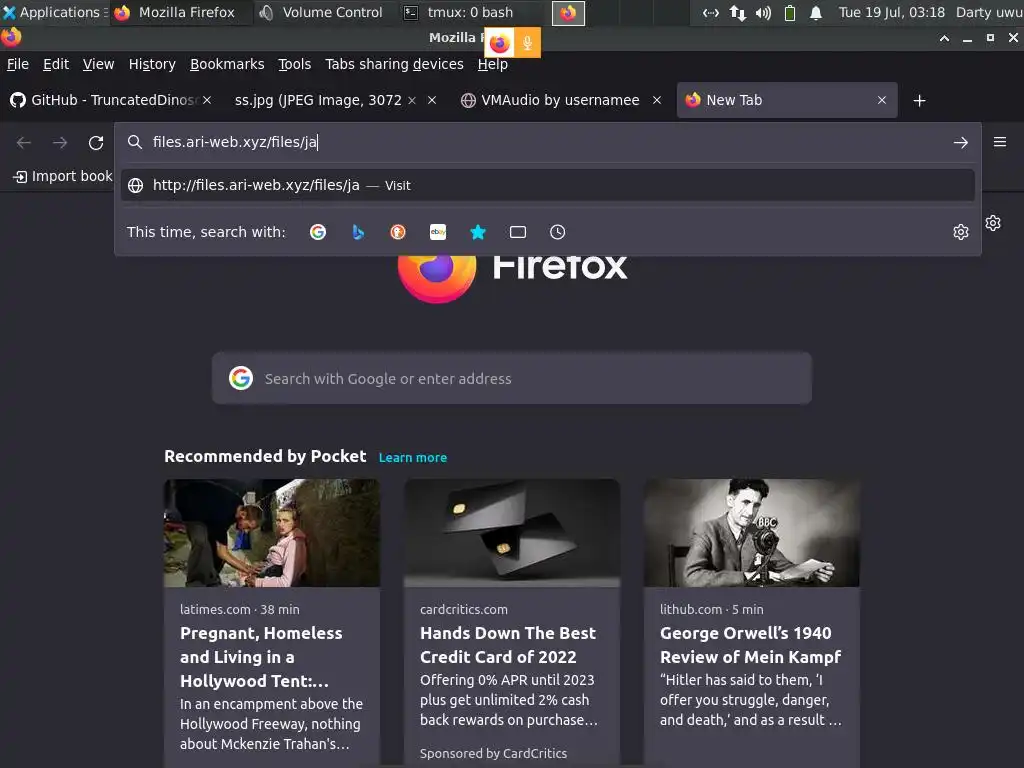Click the Go arrow in the address bar
The height and width of the screenshot is (768, 1024).
[961, 142]
